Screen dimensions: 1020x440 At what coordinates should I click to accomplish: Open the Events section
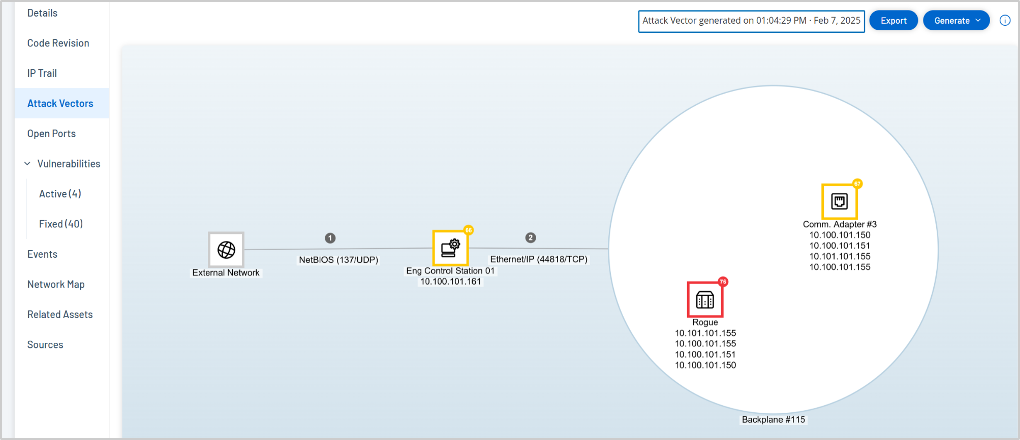[x=42, y=254]
